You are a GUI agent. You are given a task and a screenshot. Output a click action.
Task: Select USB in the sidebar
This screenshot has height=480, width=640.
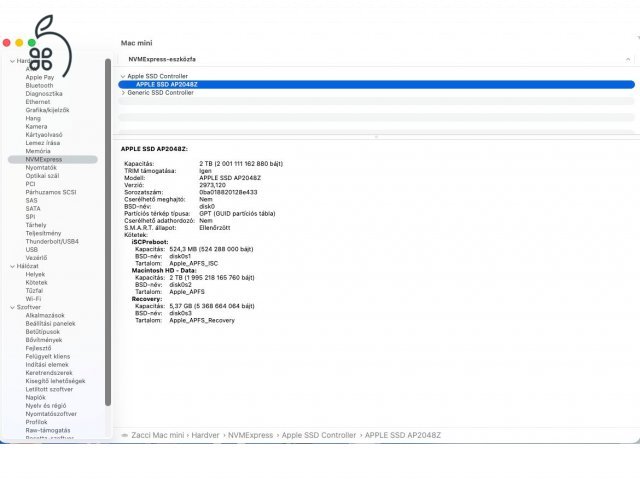pos(31,249)
